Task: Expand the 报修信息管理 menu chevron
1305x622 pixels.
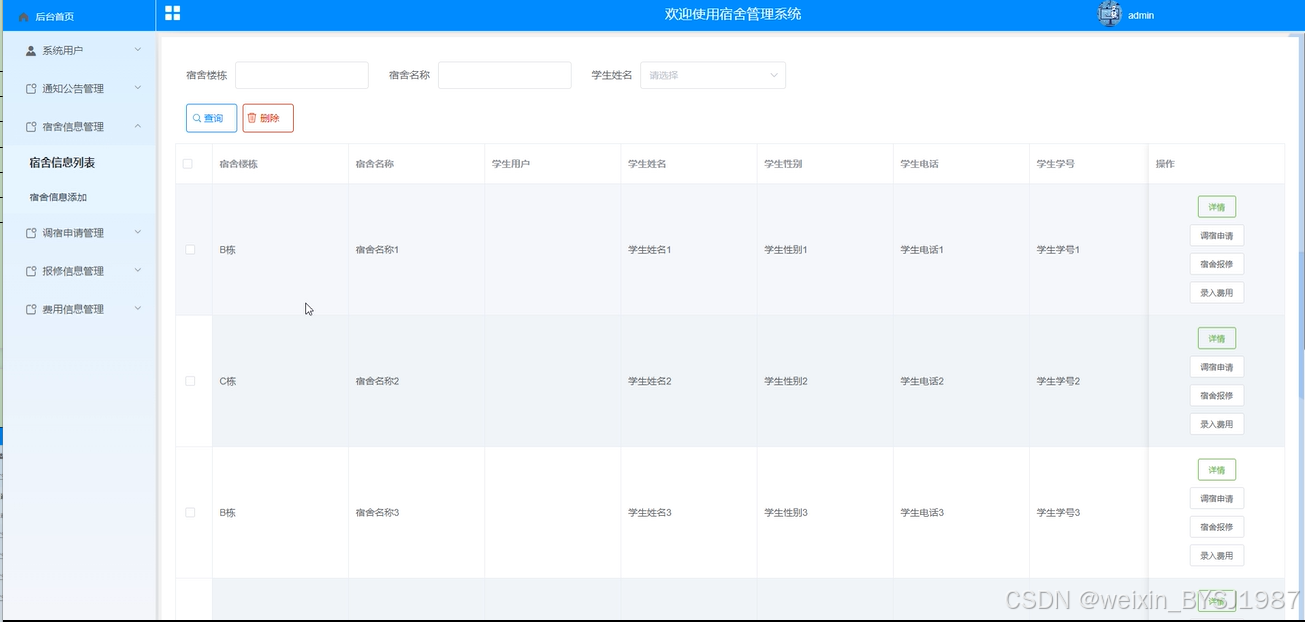Action: pyautogui.click(x=138, y=270)
